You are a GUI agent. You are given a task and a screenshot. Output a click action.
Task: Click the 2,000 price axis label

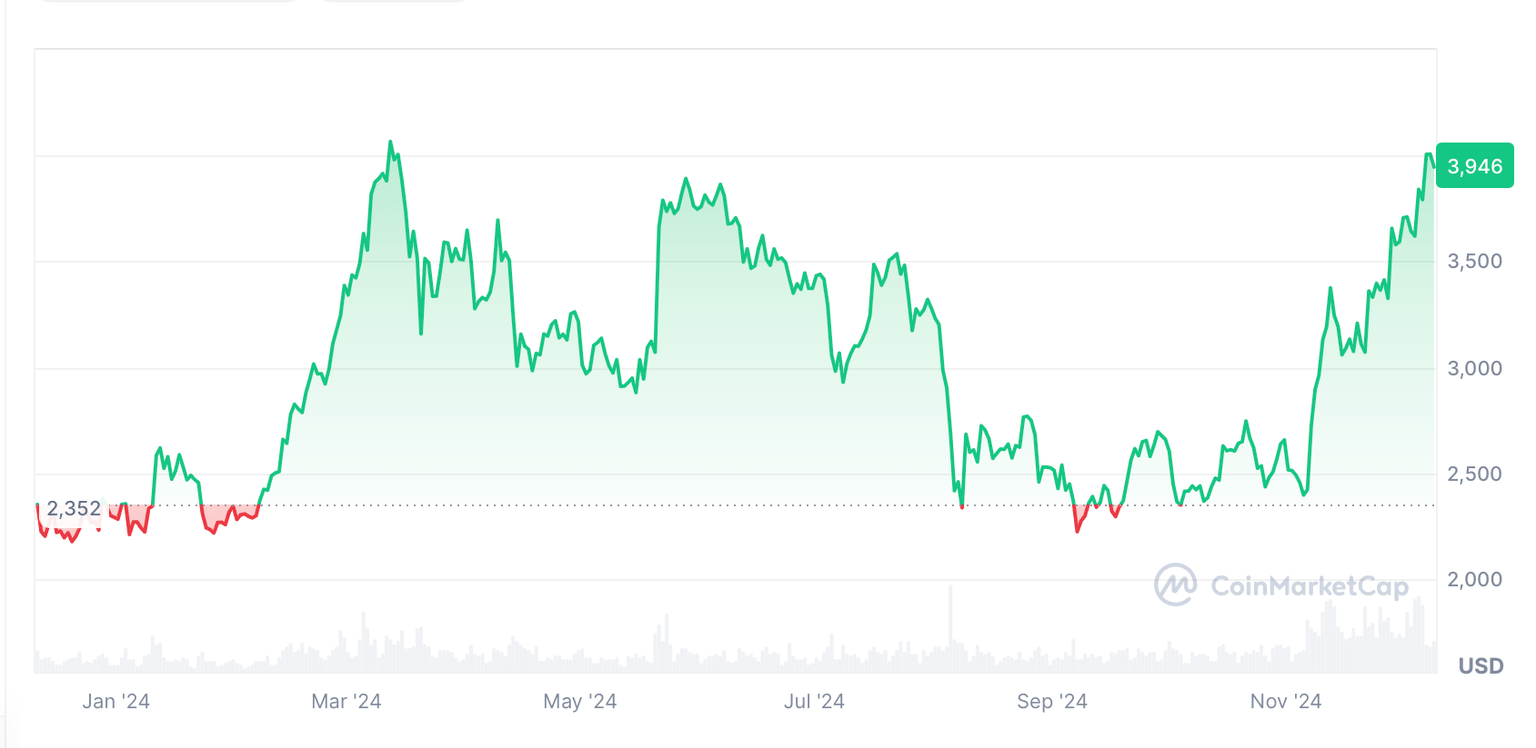(1475, 580)
